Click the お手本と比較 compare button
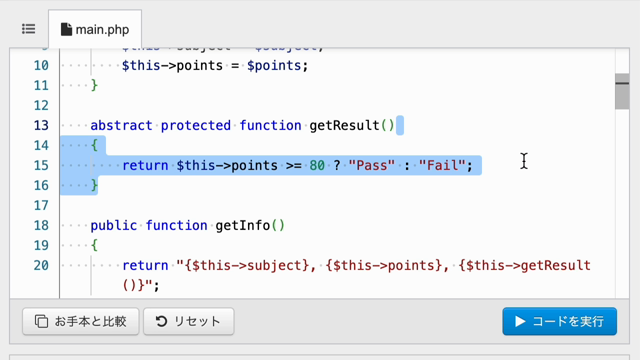This screenshot has width=640, height=360. point(80,322)
